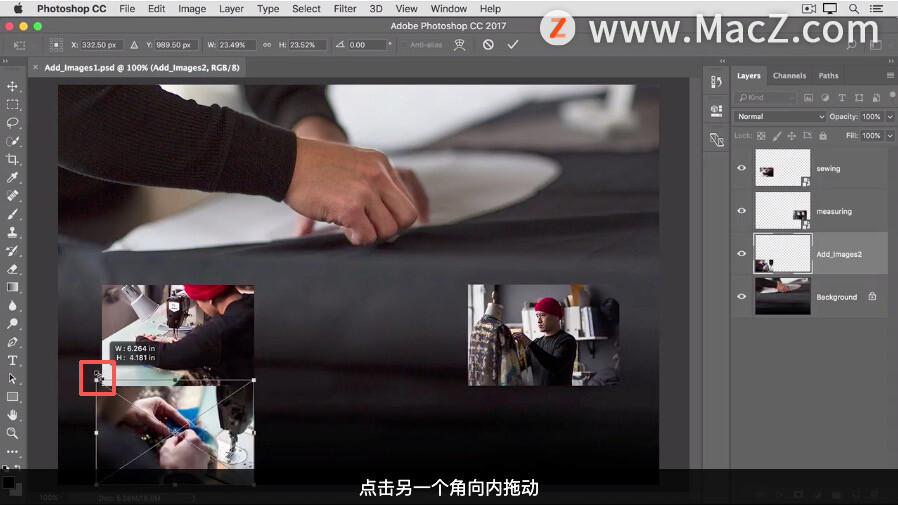This screenshot has width=898, height=505.
Task: Select the Clone Stamp tool
Action: (12, 232)
